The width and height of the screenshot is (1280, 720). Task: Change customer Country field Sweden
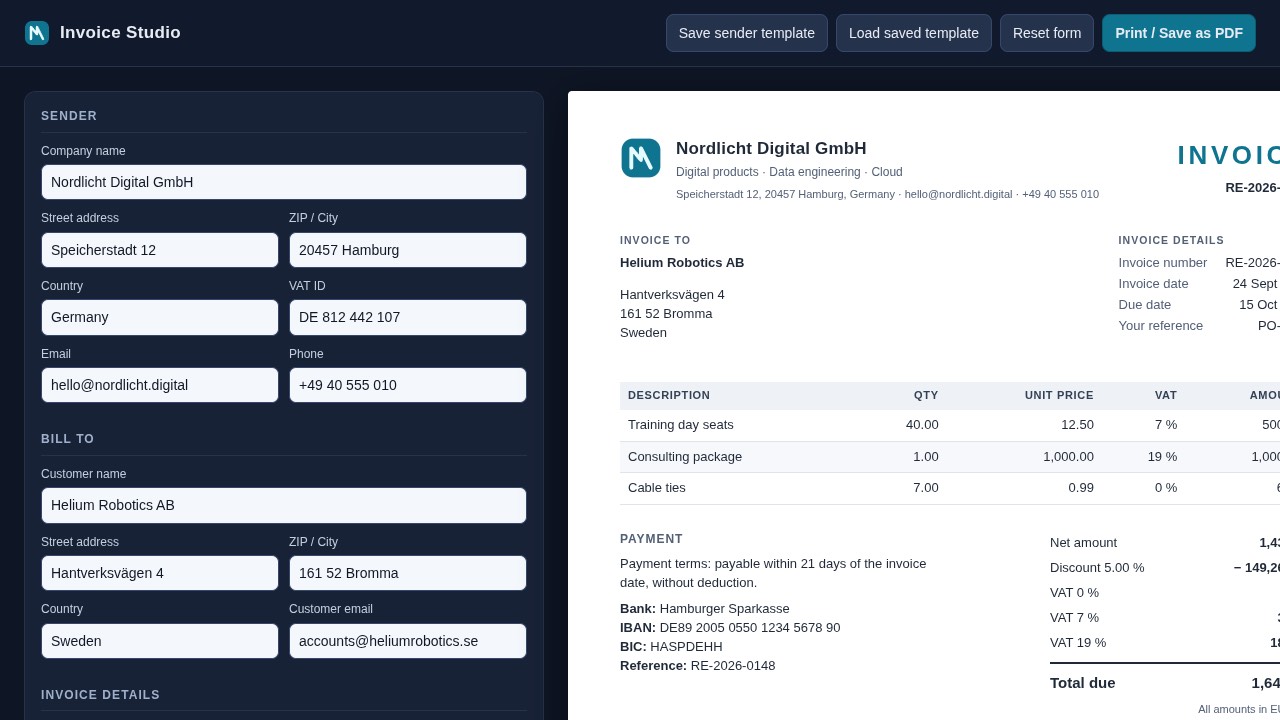[x=160, y=641]
